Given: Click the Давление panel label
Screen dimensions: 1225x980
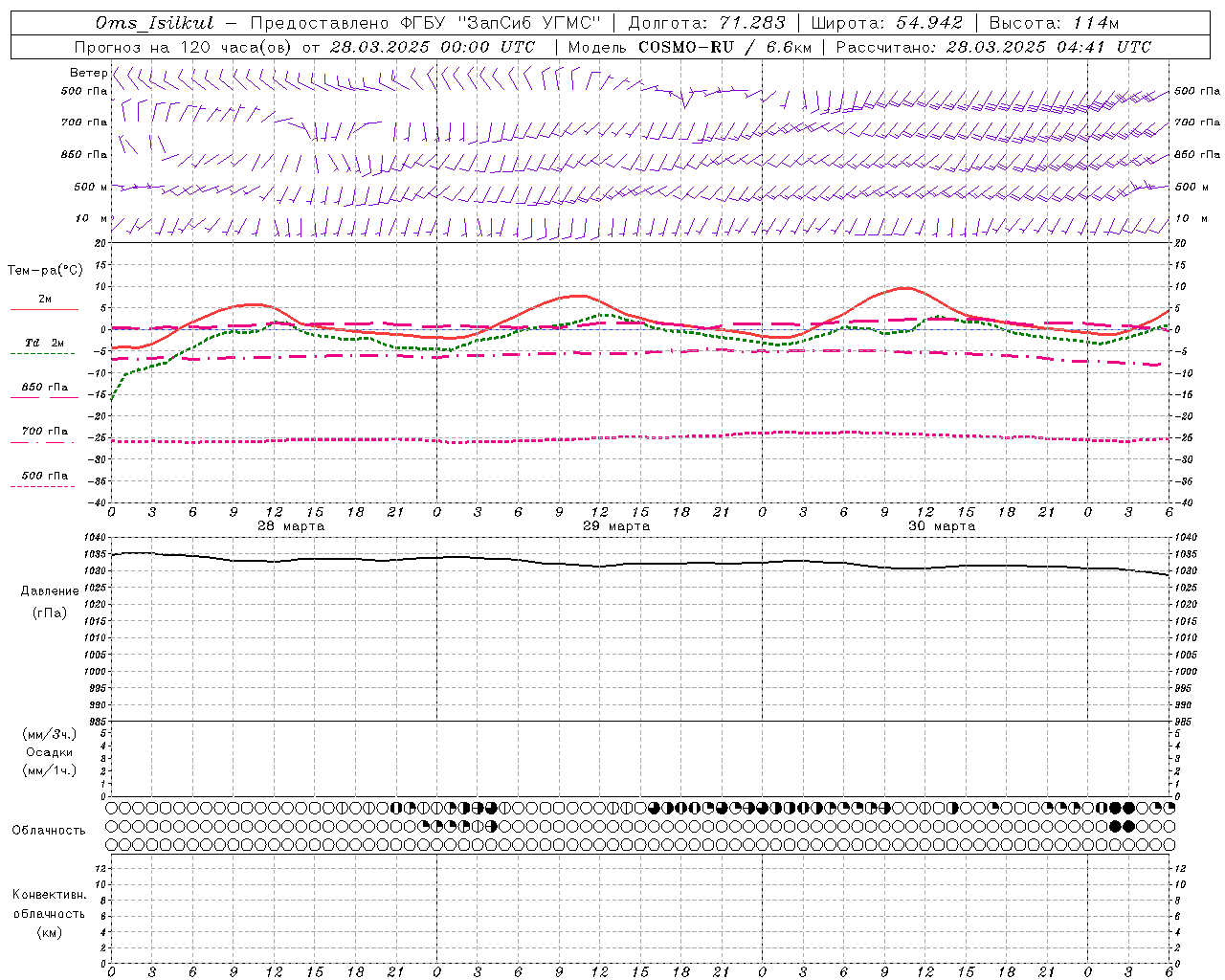Looking at the screenshot, I should [x=50, y=591].
